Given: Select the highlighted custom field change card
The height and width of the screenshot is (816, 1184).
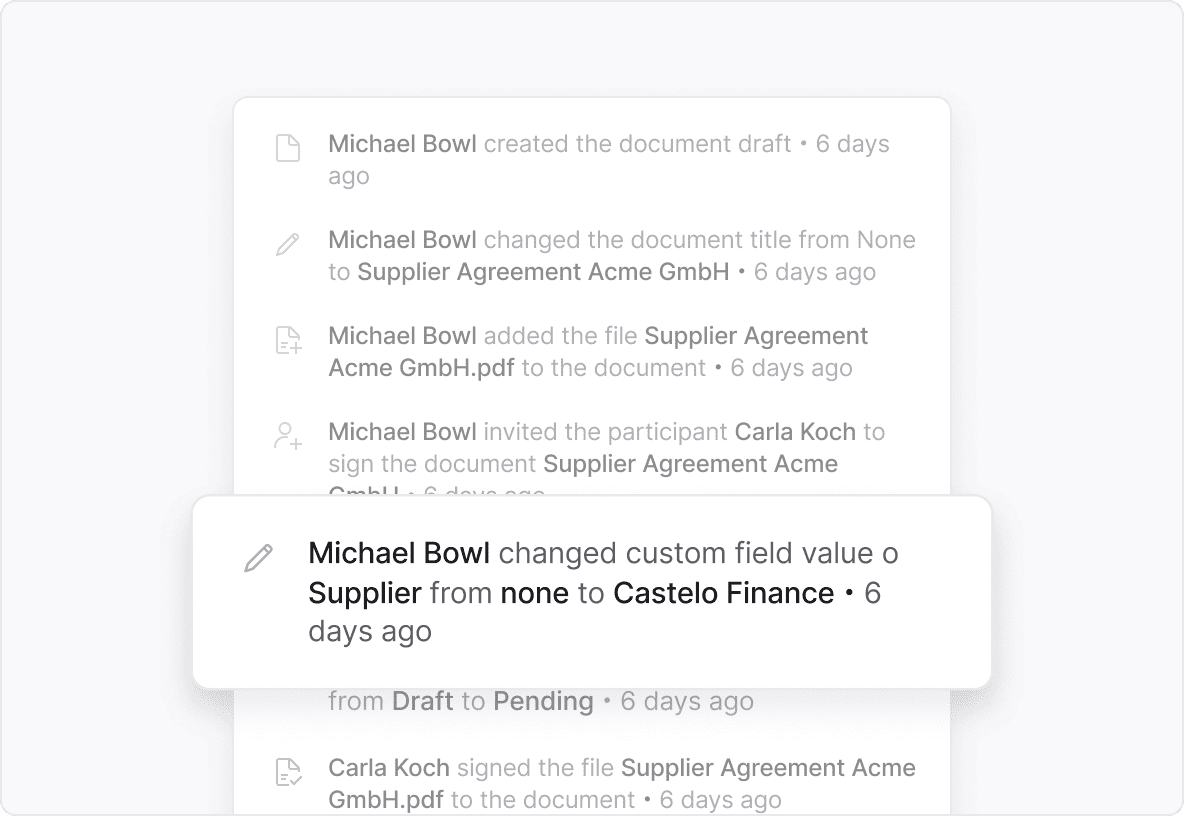Looking at the screenshot, I should (x=592, y=592).
